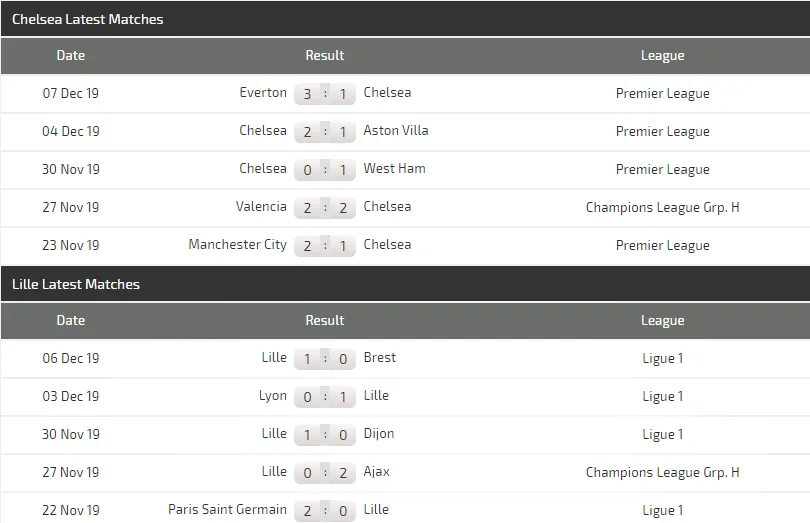810x523 pixels.
Task: Select the Brest team name
Action: click(x=380, y=358)
